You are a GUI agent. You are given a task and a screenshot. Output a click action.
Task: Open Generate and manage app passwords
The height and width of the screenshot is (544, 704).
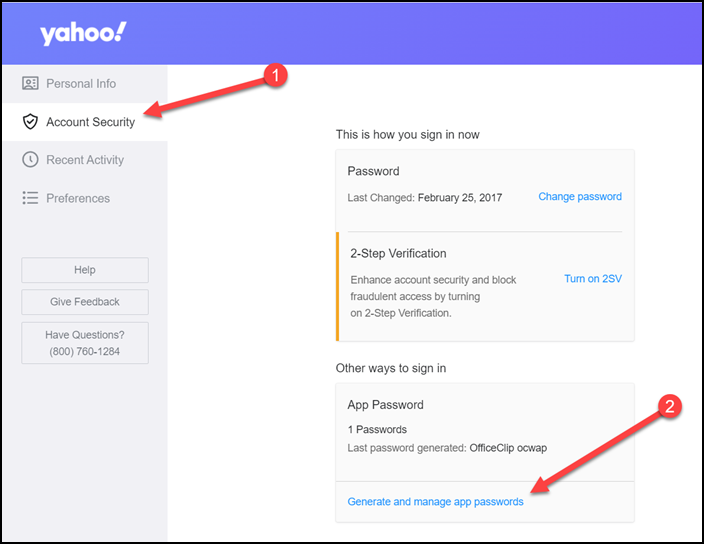[435, 502]
